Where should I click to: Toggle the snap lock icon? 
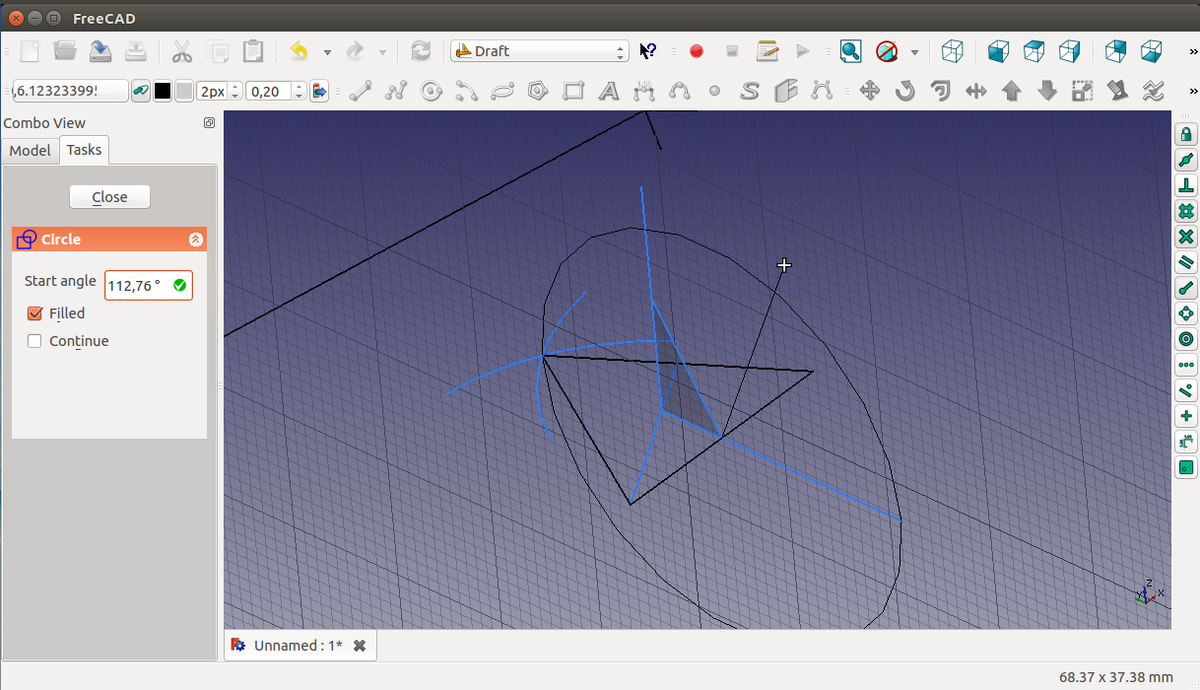(x=1186, y=134)
